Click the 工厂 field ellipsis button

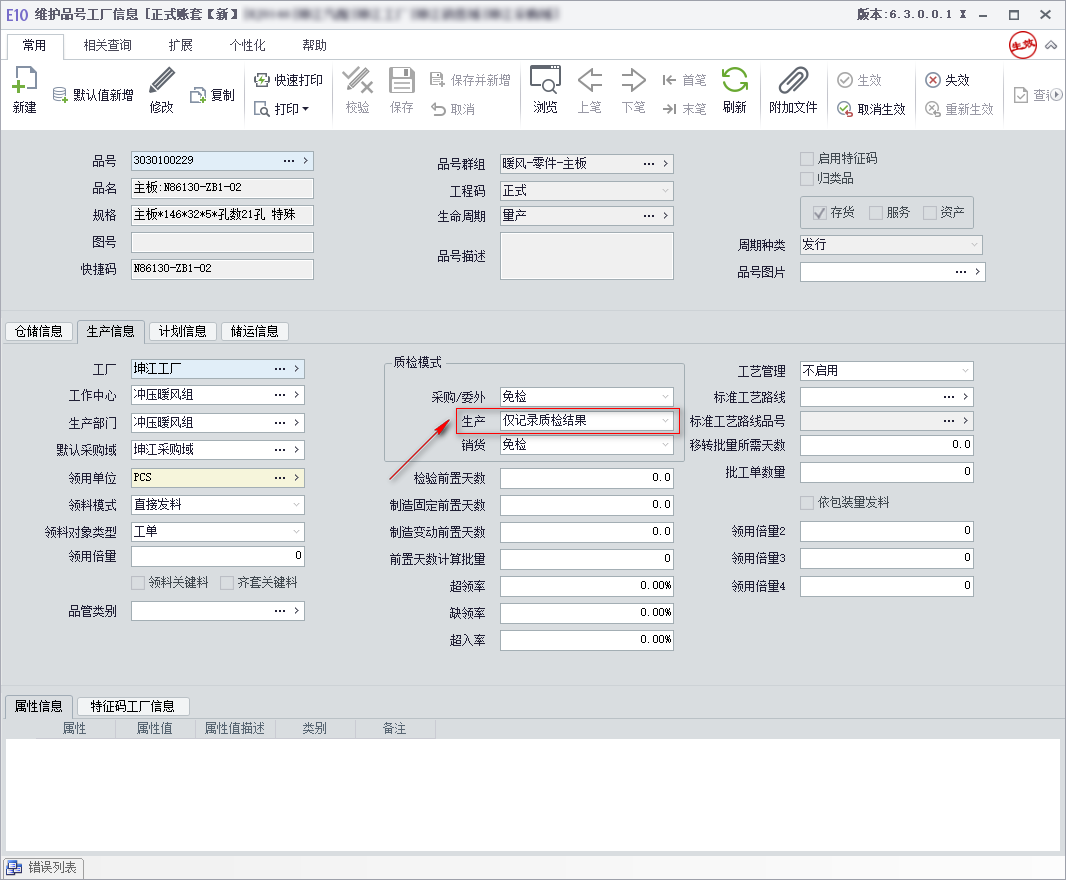coord(280,369)
